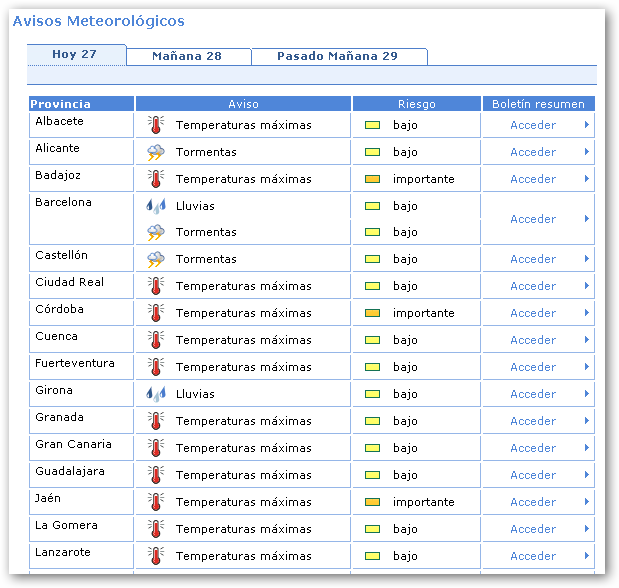Click storm icon in Castellón row
The height and width of the screenshot is (588, 619).
point(156,259)
